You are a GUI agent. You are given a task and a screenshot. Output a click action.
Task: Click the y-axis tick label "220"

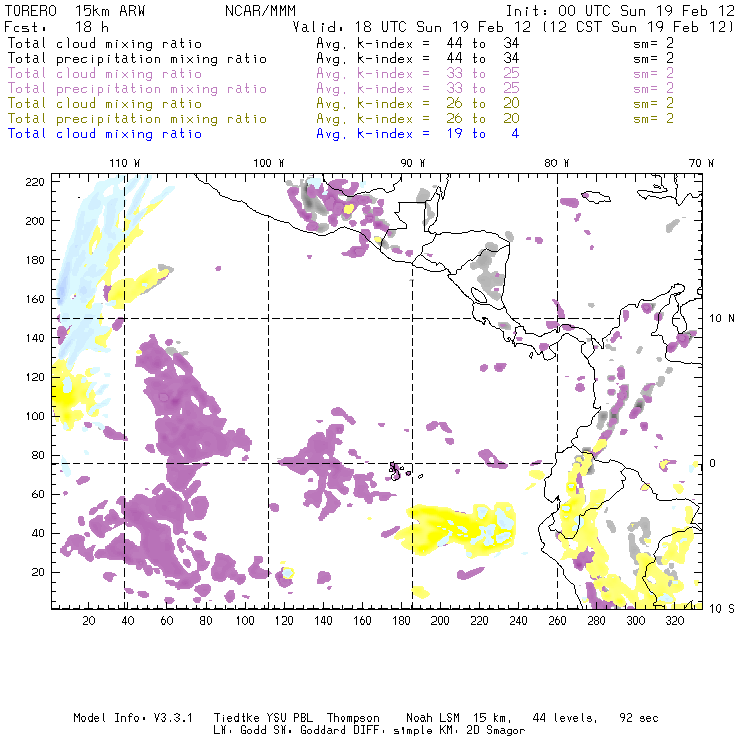tap(35, 182)
